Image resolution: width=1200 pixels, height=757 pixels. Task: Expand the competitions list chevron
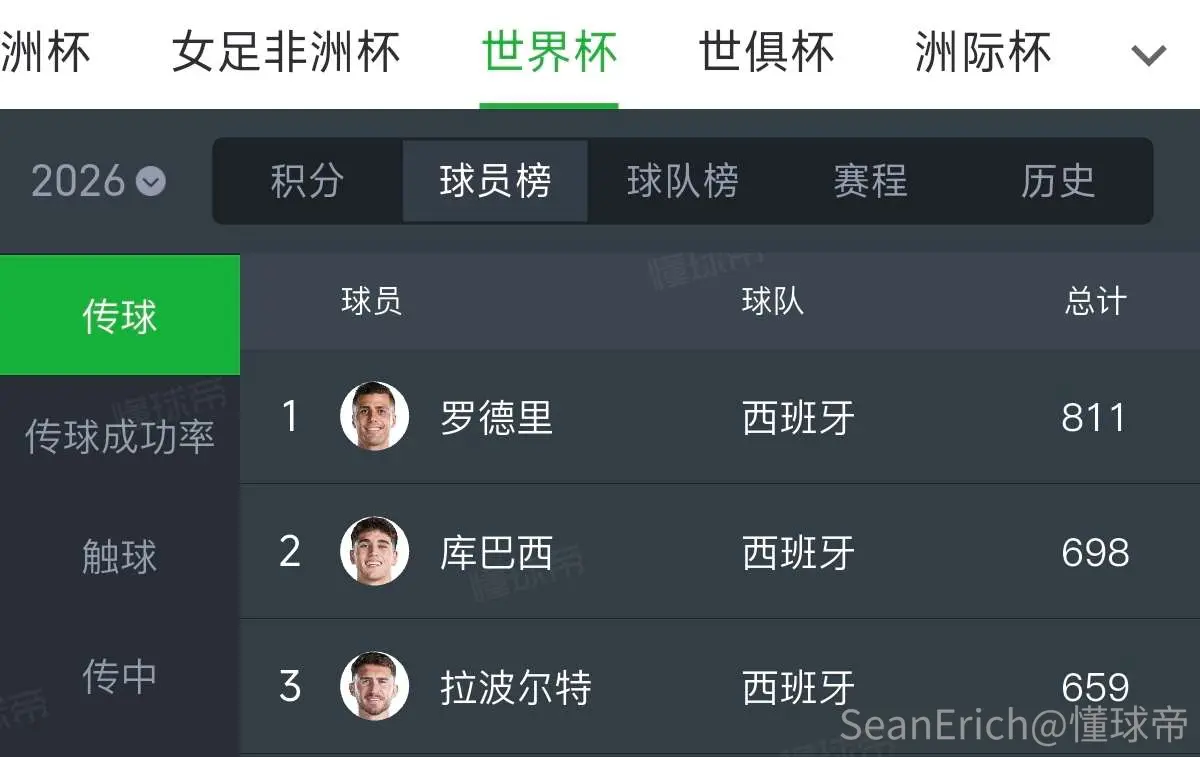1149,54
